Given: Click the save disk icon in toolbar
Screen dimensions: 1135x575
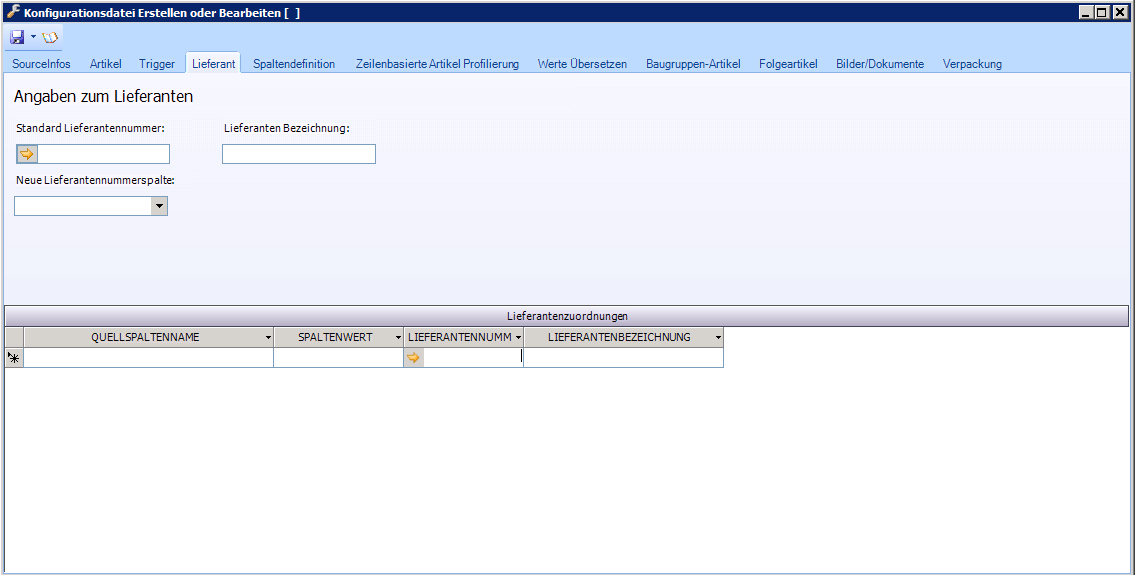Looking at the screenshot, I should [x=17, y=37].
